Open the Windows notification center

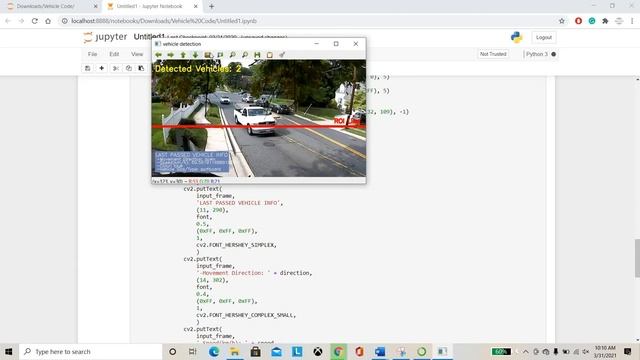pyautogui.click(x=628, y=351)
